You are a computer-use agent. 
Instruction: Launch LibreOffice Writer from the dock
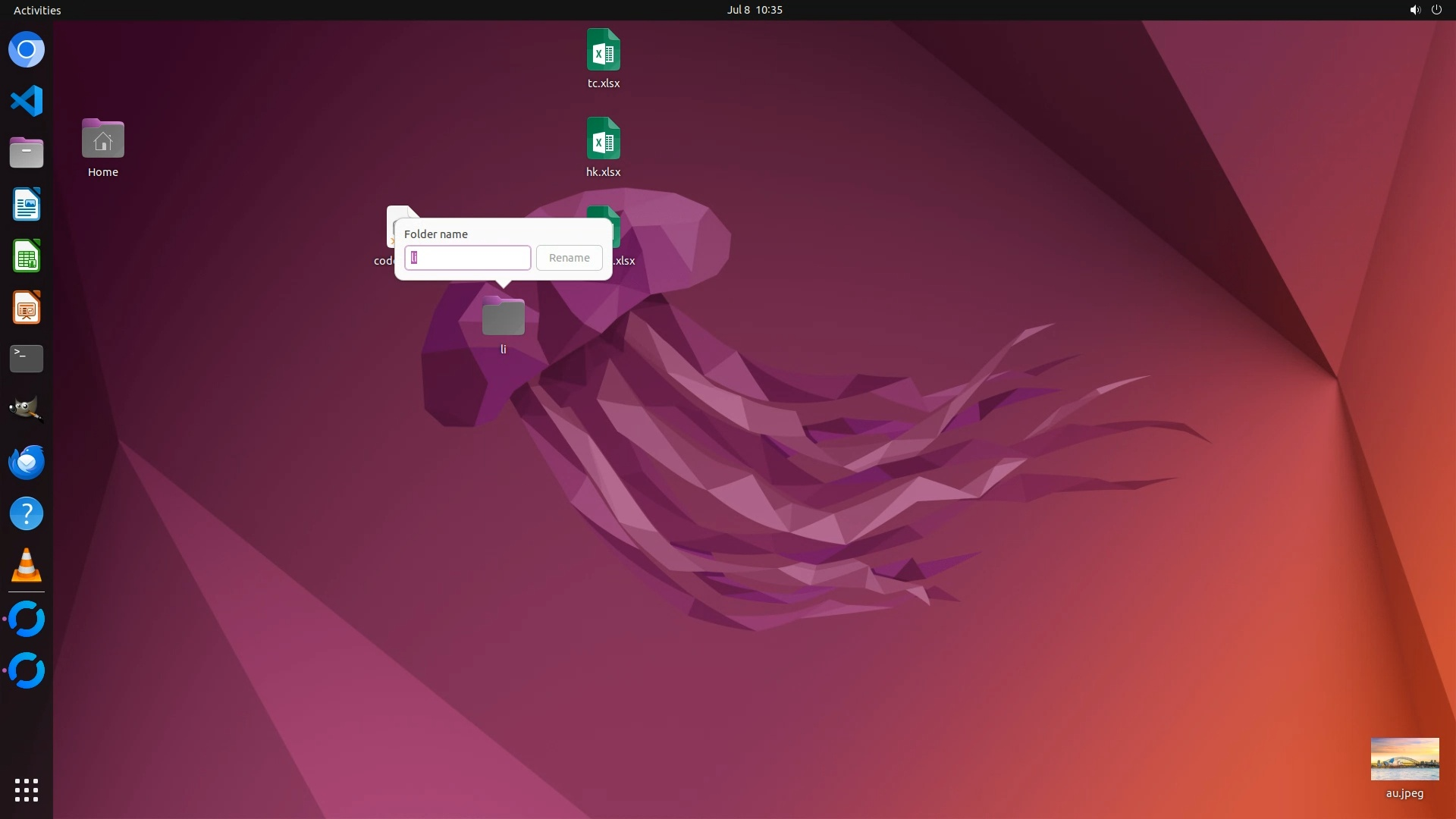(x=27, y=205)
